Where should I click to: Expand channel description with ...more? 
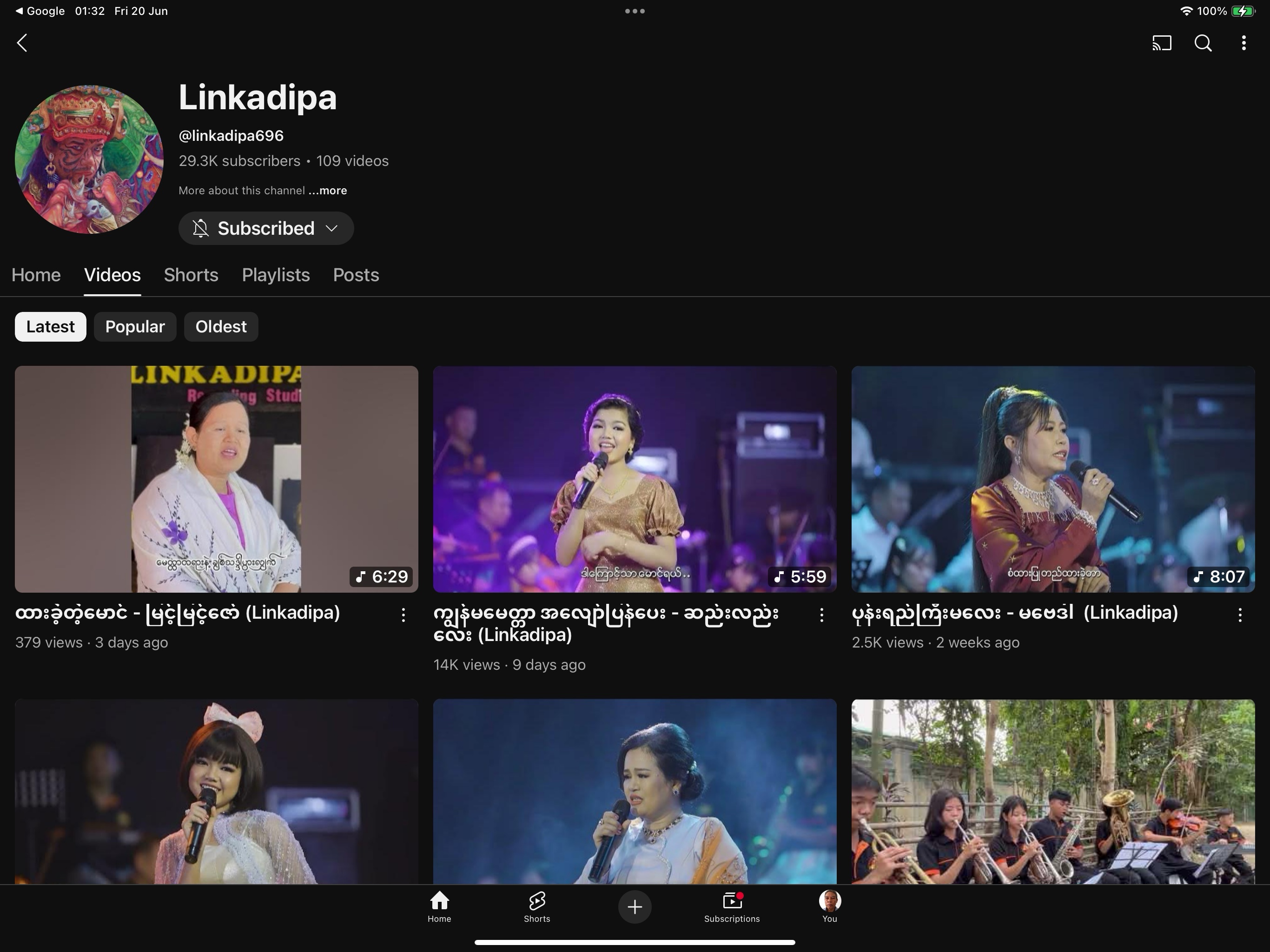328,191
